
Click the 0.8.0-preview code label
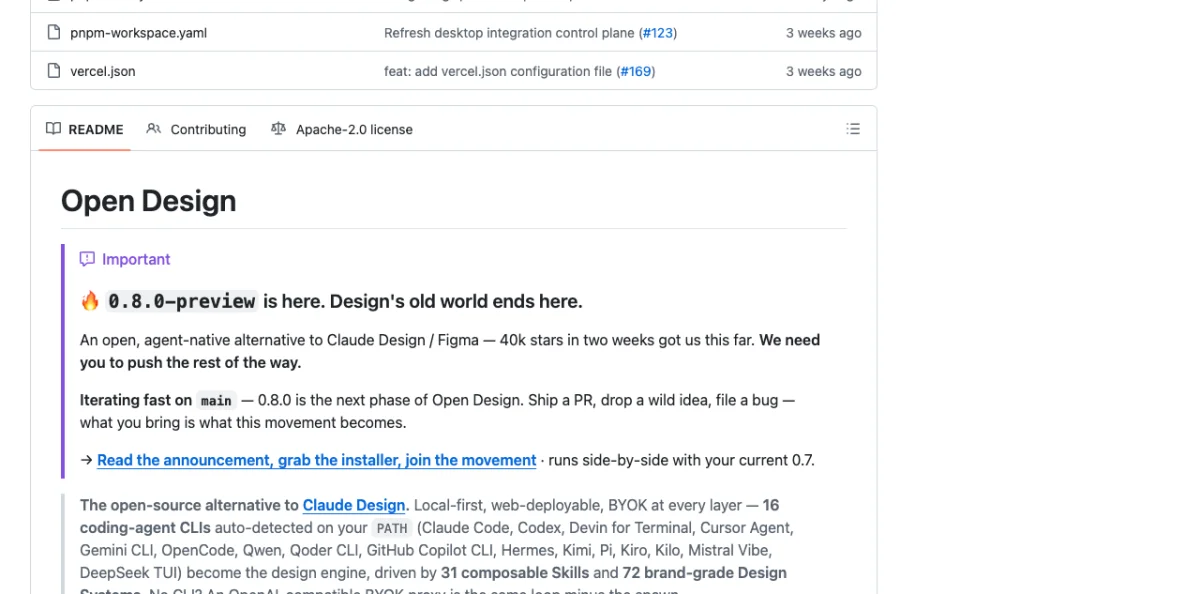pyautogui.click(x=182, y=301)
